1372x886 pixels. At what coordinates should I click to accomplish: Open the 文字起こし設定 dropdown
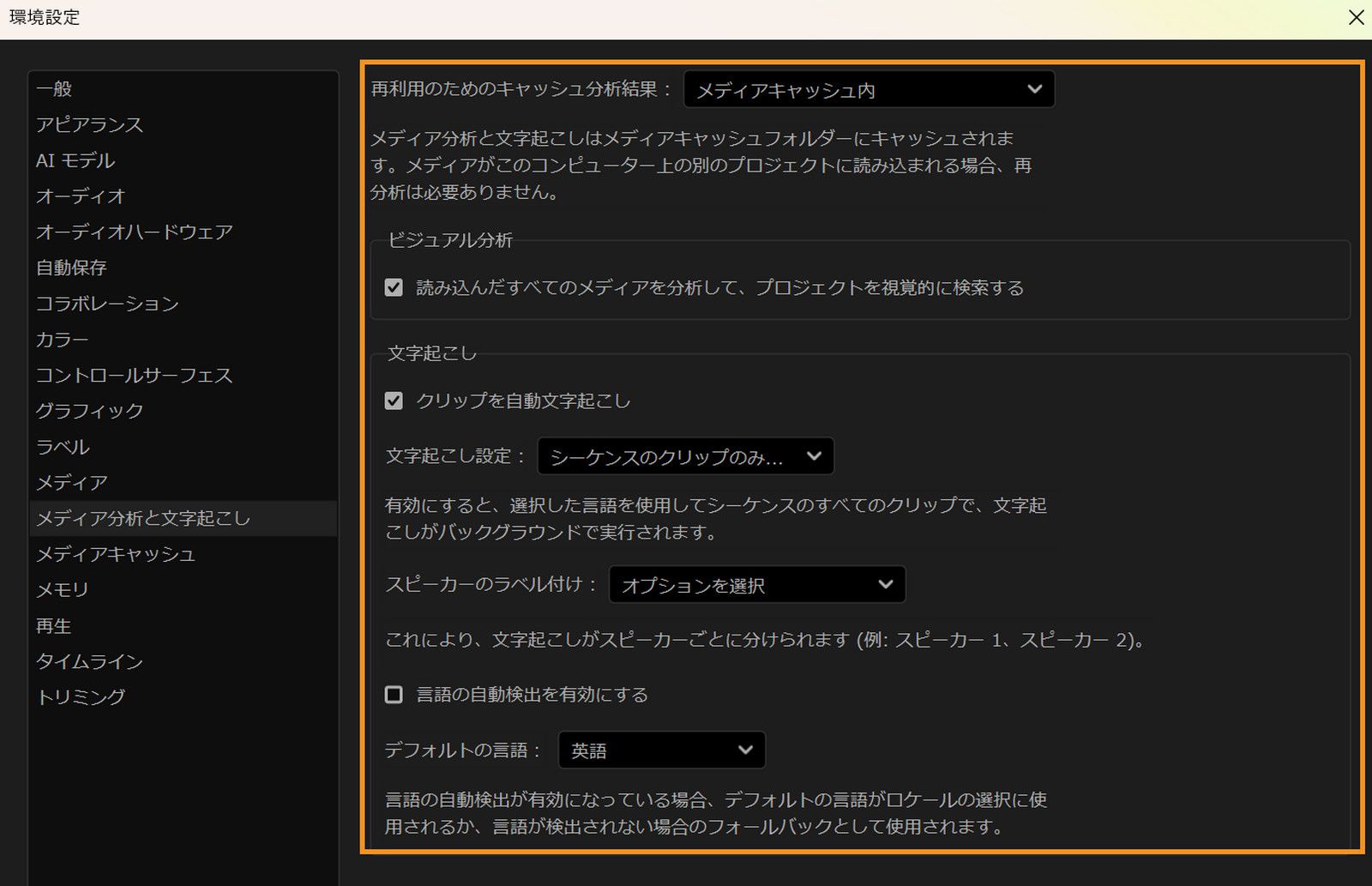(x=684, y=455)
